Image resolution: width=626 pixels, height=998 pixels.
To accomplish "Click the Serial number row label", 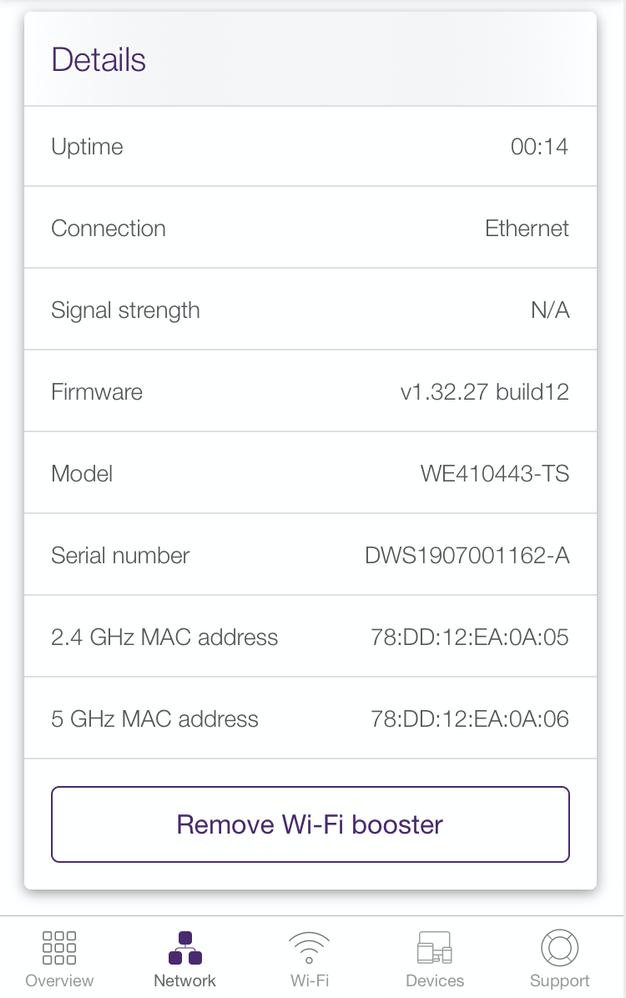I will point(120,556).
